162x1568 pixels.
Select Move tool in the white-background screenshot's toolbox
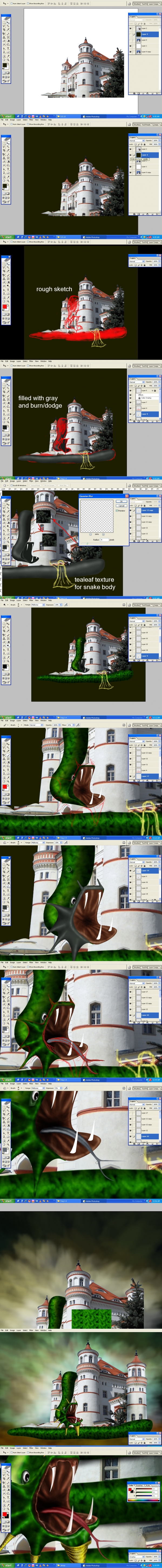pos(8,23)
